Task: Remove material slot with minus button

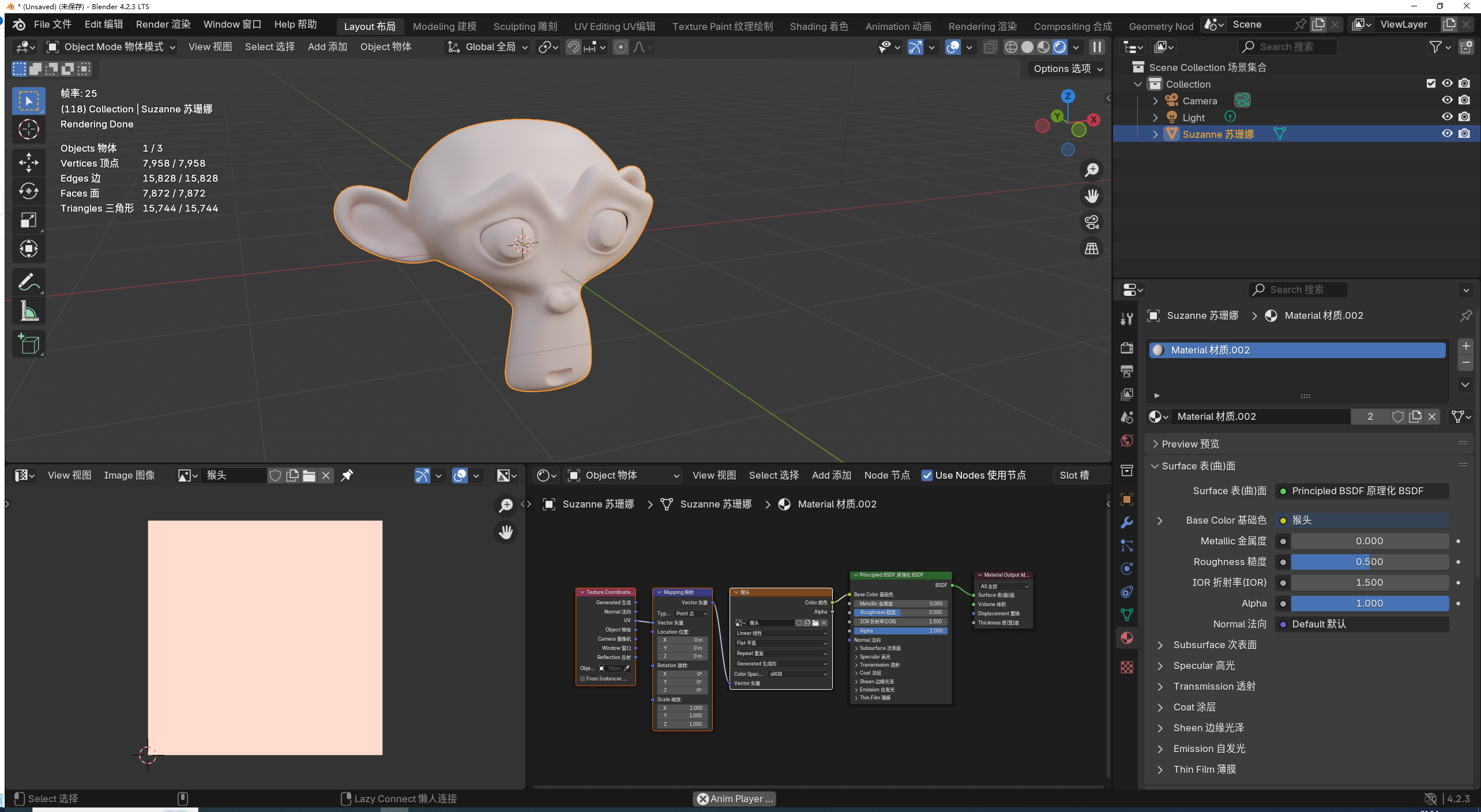Action: [x=1465, y=363]
